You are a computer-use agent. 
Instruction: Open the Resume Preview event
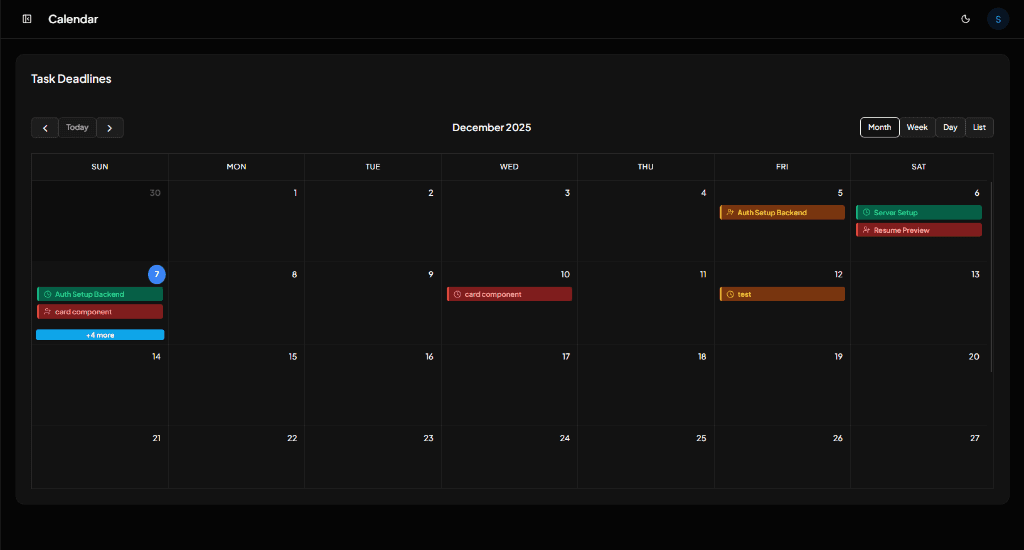pos(918,231)
